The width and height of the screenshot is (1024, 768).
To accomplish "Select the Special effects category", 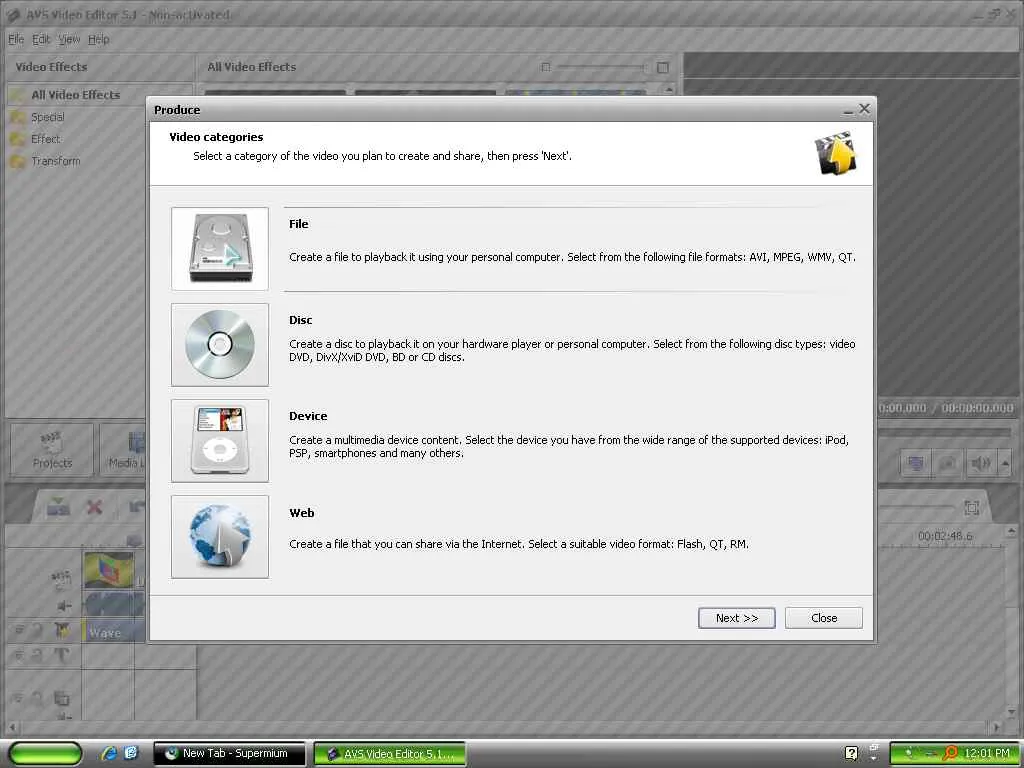I will click(48, 117).
